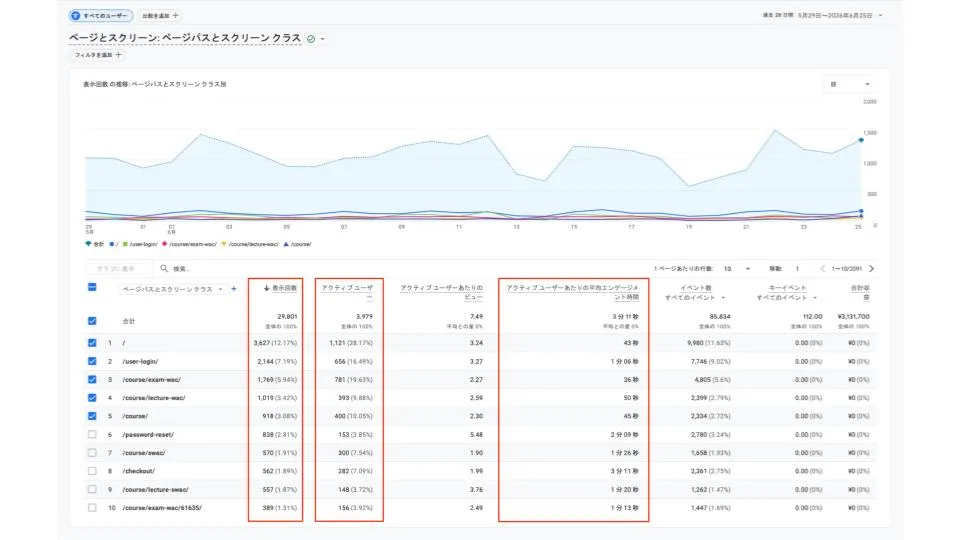
Task: Click the '1-10/2091' pagination range text
Action: (847, 269)
